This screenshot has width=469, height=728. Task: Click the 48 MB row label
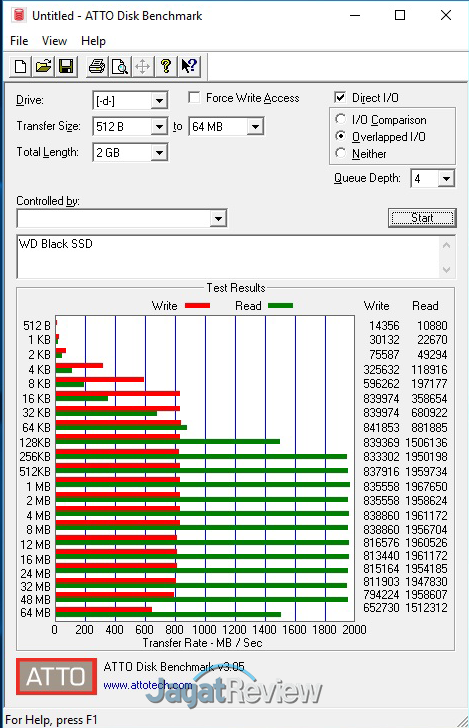tap(35, 599)
